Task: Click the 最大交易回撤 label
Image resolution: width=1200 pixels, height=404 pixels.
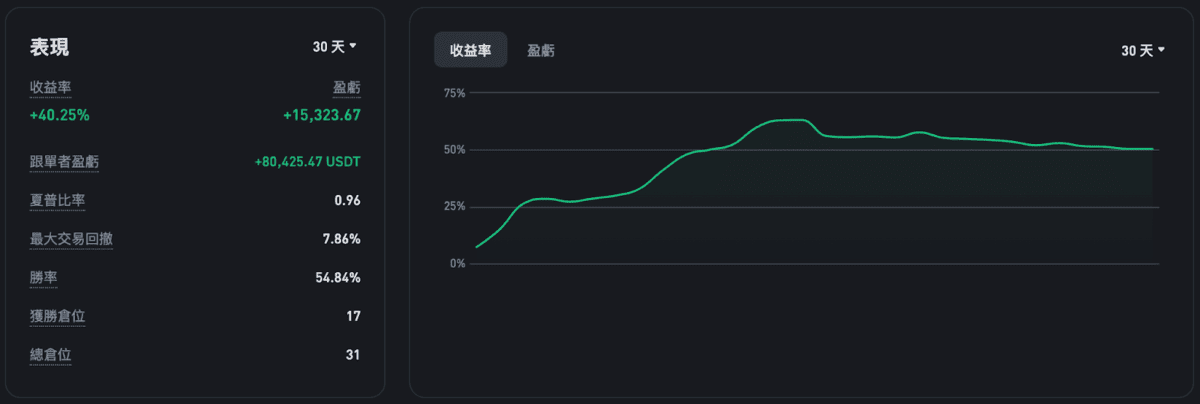Action: pos(71,239)
